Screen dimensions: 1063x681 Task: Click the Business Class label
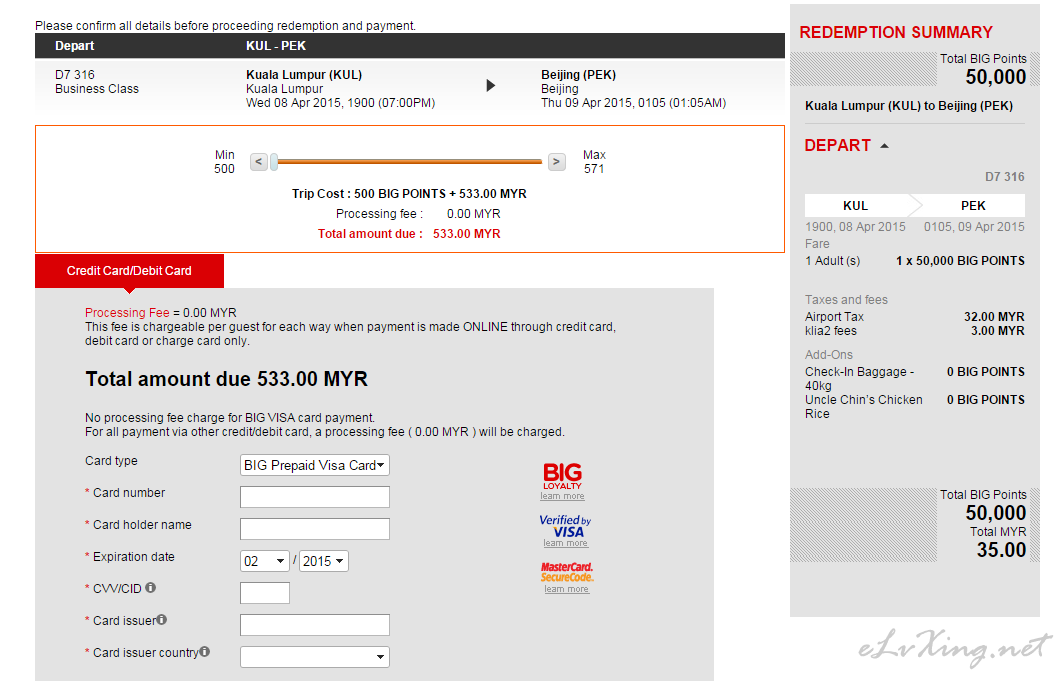point(97,89)
